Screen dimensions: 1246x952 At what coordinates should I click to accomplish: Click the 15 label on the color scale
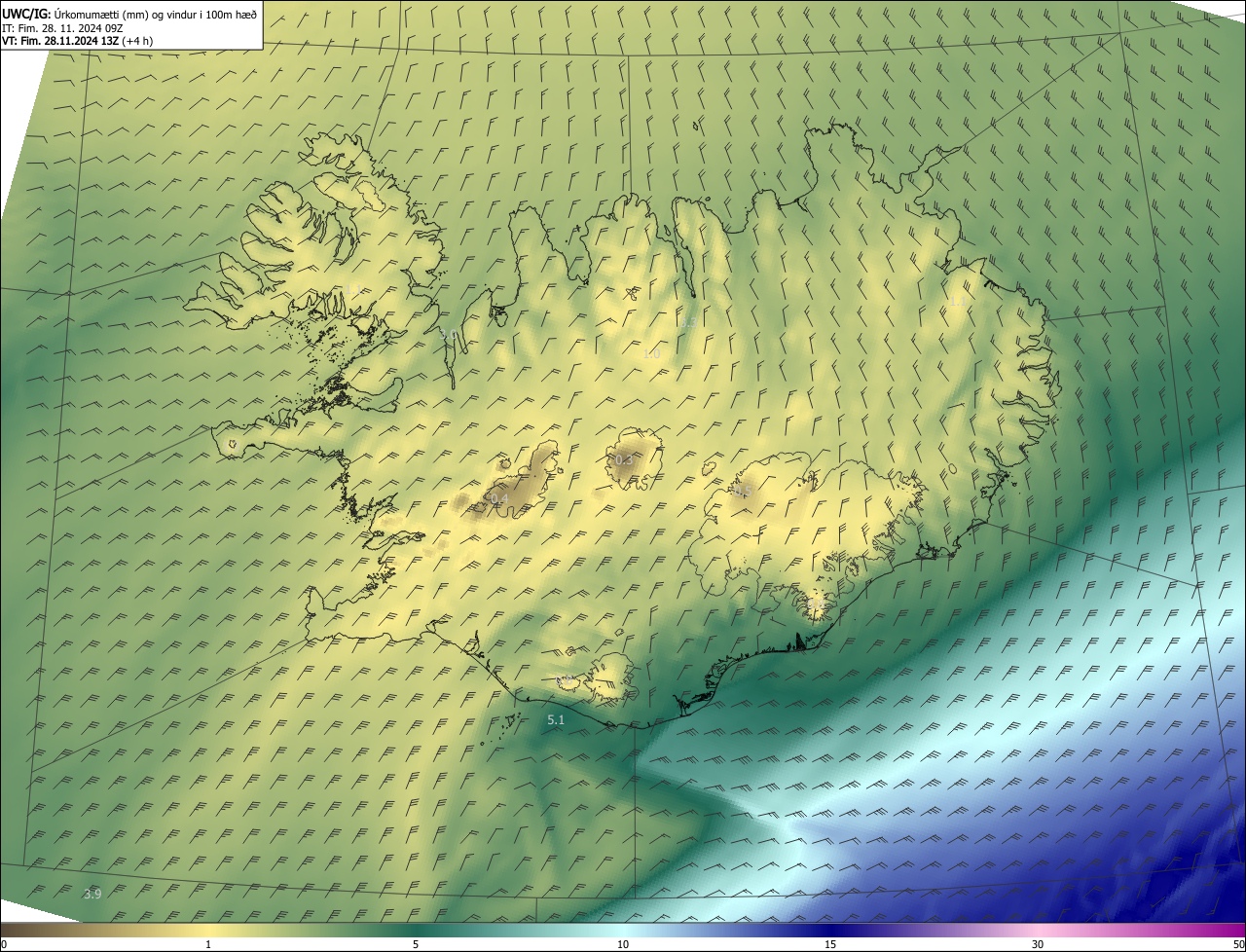click(830, 944)
